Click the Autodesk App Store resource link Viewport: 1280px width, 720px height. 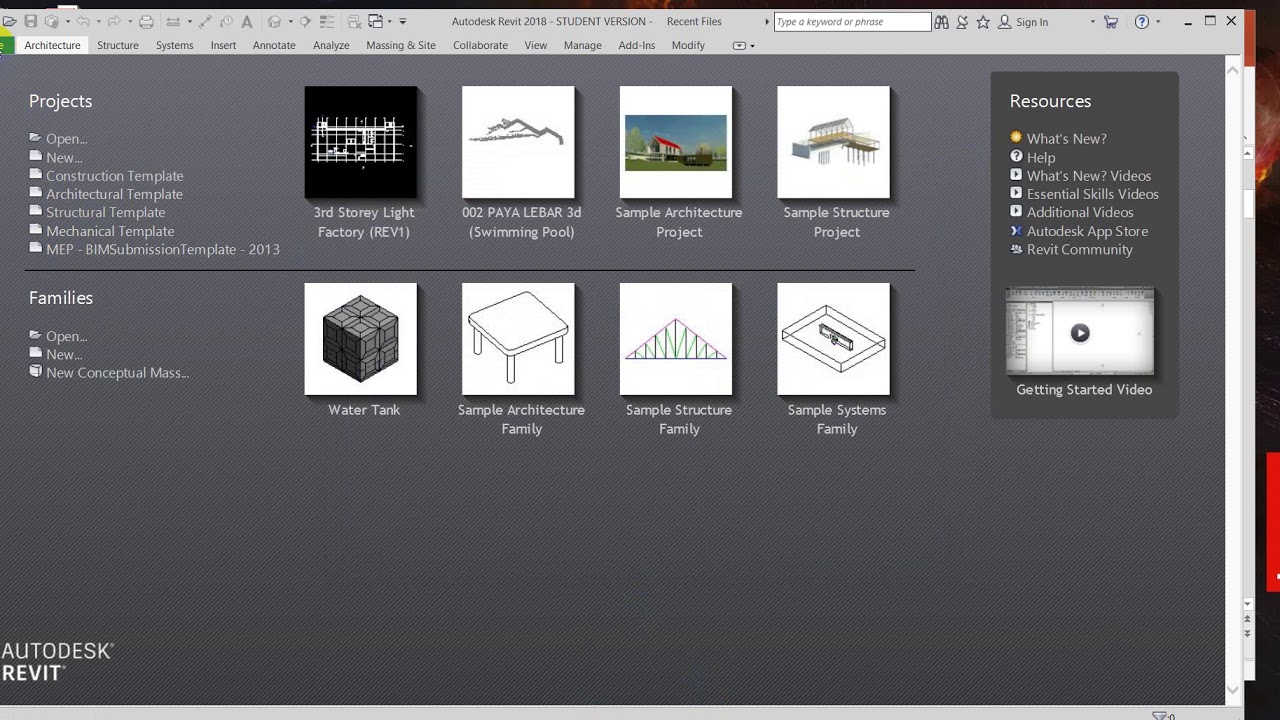point(1087,231)
